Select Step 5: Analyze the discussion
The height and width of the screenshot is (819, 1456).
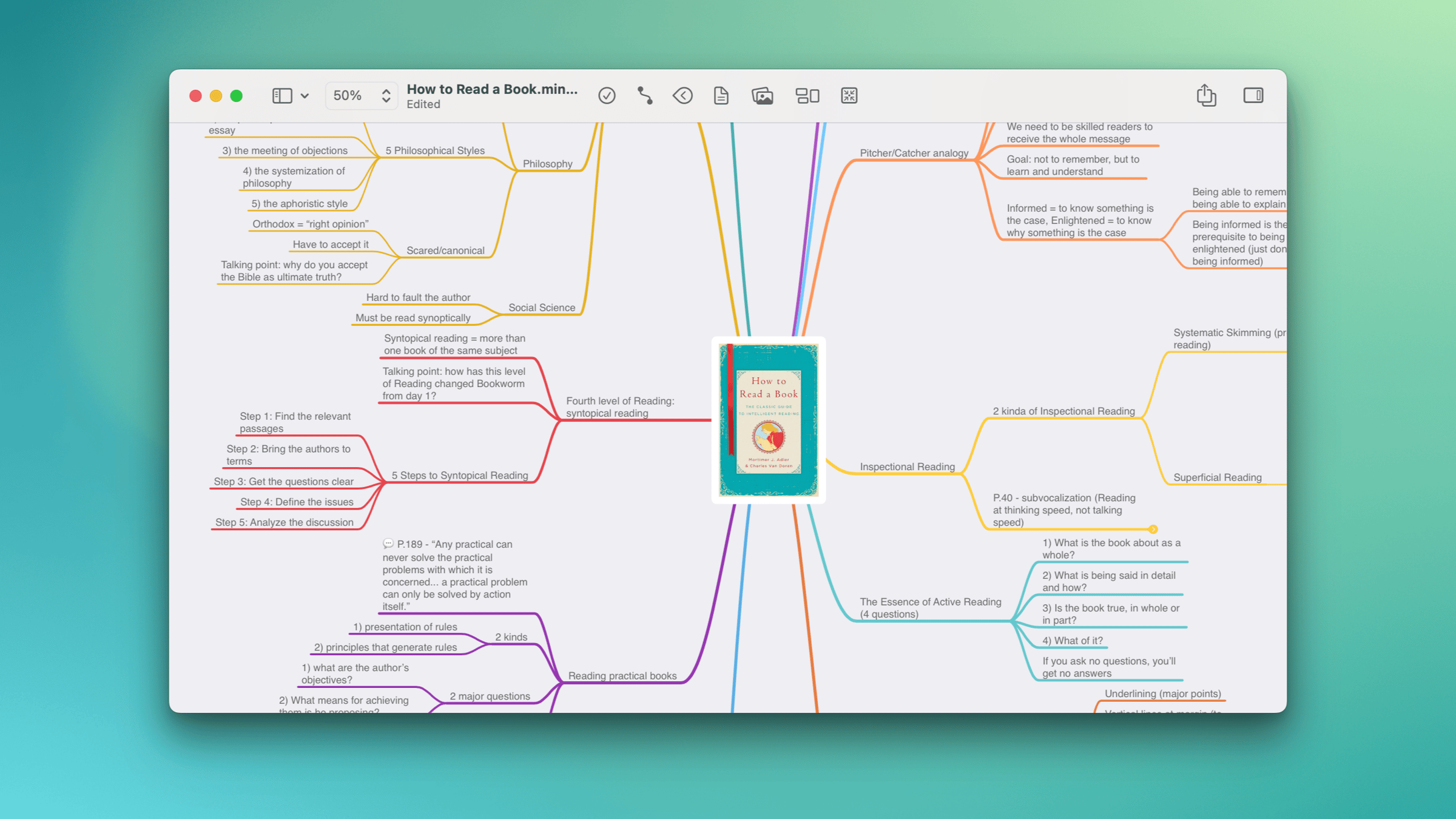coord(284,522)
